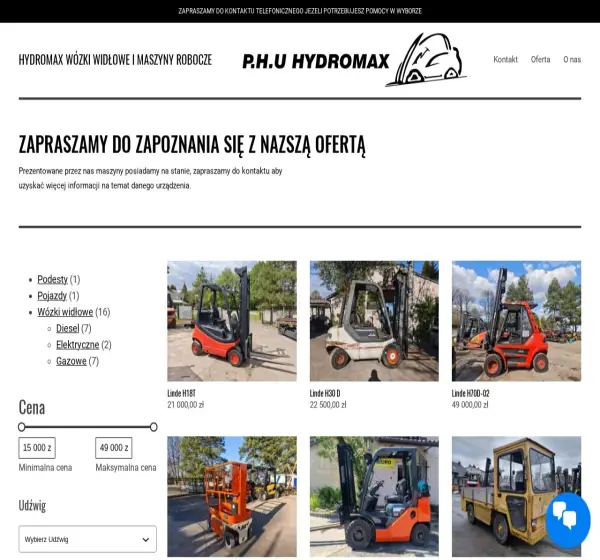Click the Udźwig filter heading
Viewport: 600px width, 560px height.
[x=32, y=506]
